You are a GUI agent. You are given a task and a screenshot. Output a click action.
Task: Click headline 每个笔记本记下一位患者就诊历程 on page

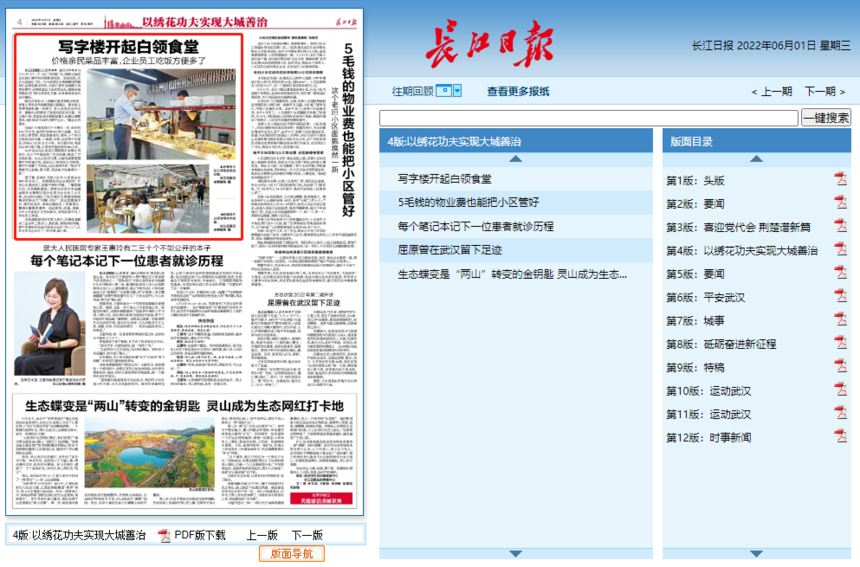[x=127, y=260]
